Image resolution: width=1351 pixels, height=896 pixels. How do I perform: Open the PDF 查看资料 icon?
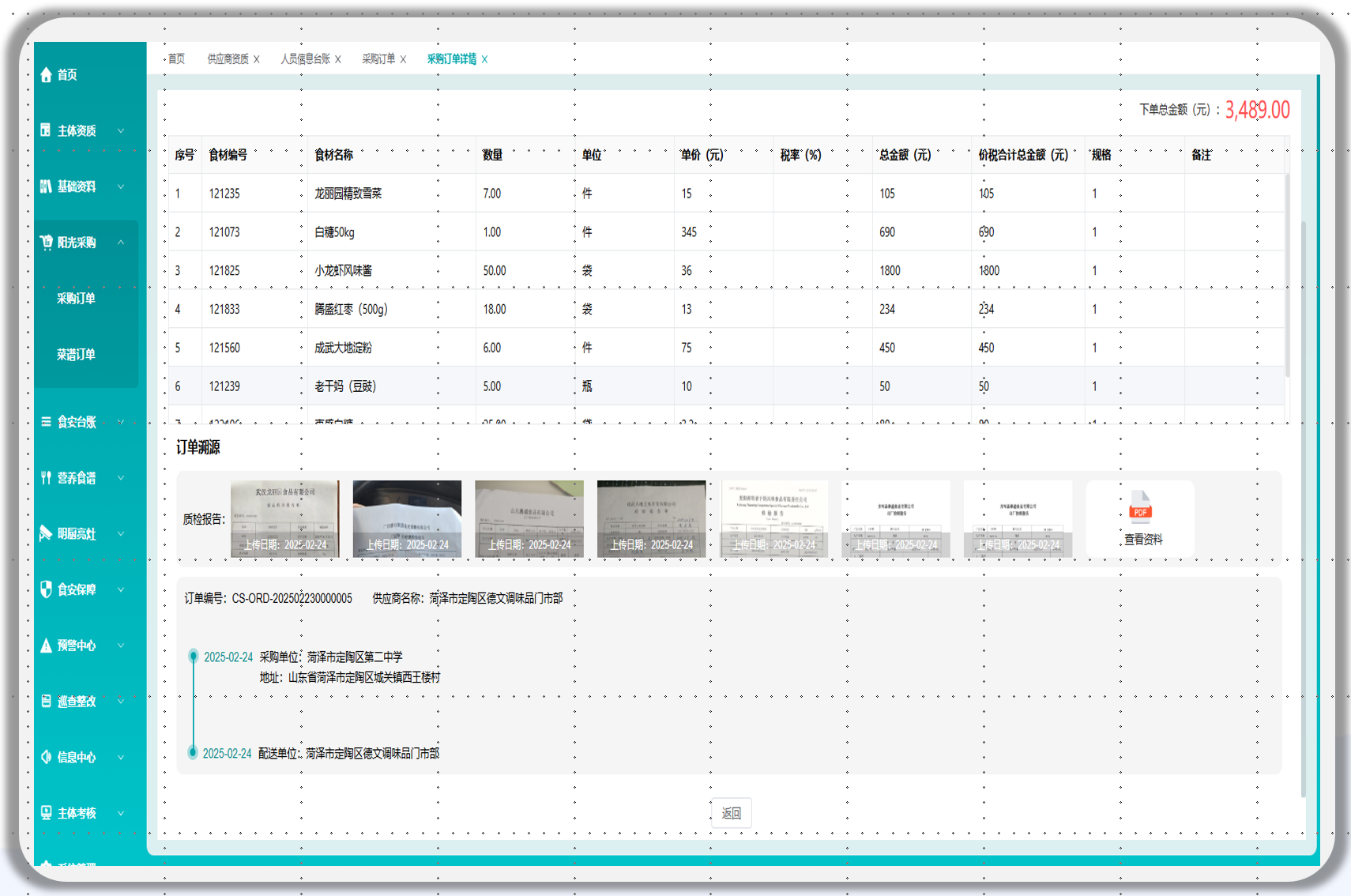pyautogui.click(x=1140, y=507)
